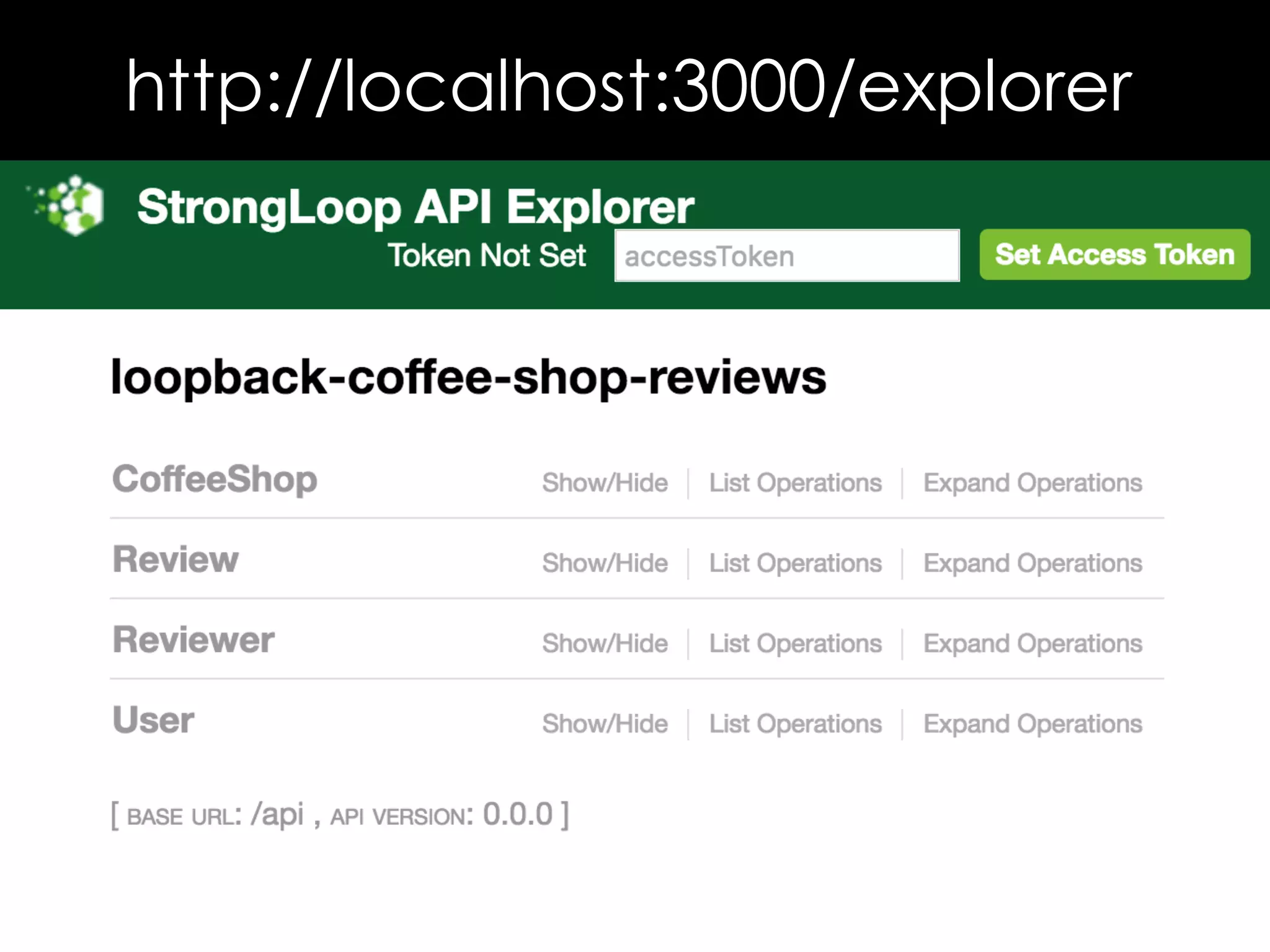Expand Operations for User
This screenshot has height=952, width=1270.
pyautogui.click(x=1032, y=725)
